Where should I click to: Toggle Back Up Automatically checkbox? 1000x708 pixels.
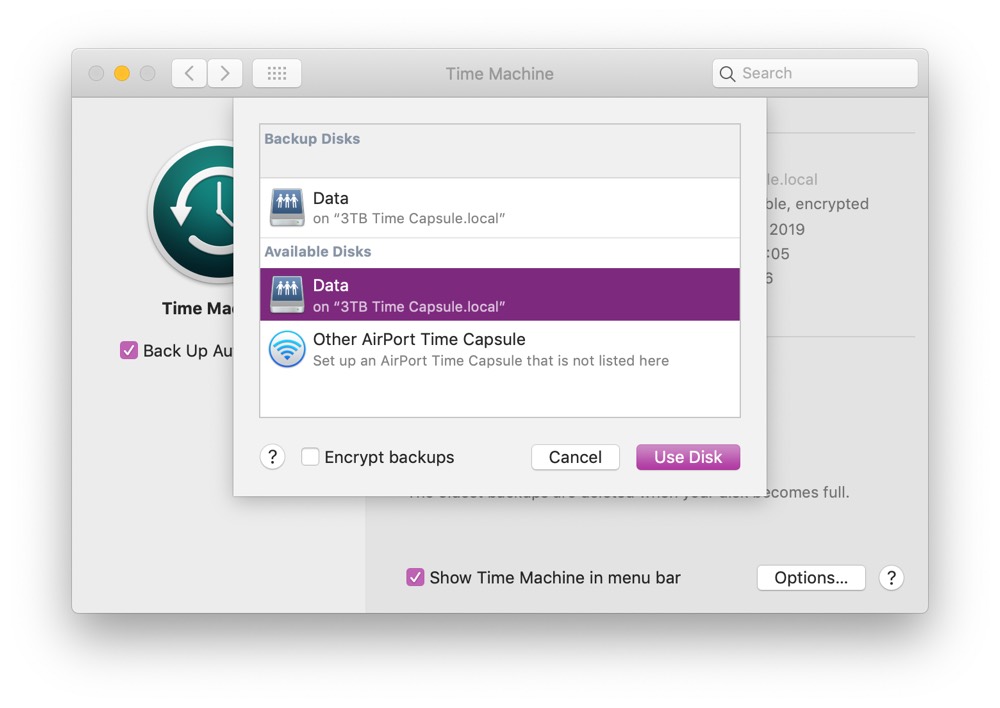coord(129,350)
